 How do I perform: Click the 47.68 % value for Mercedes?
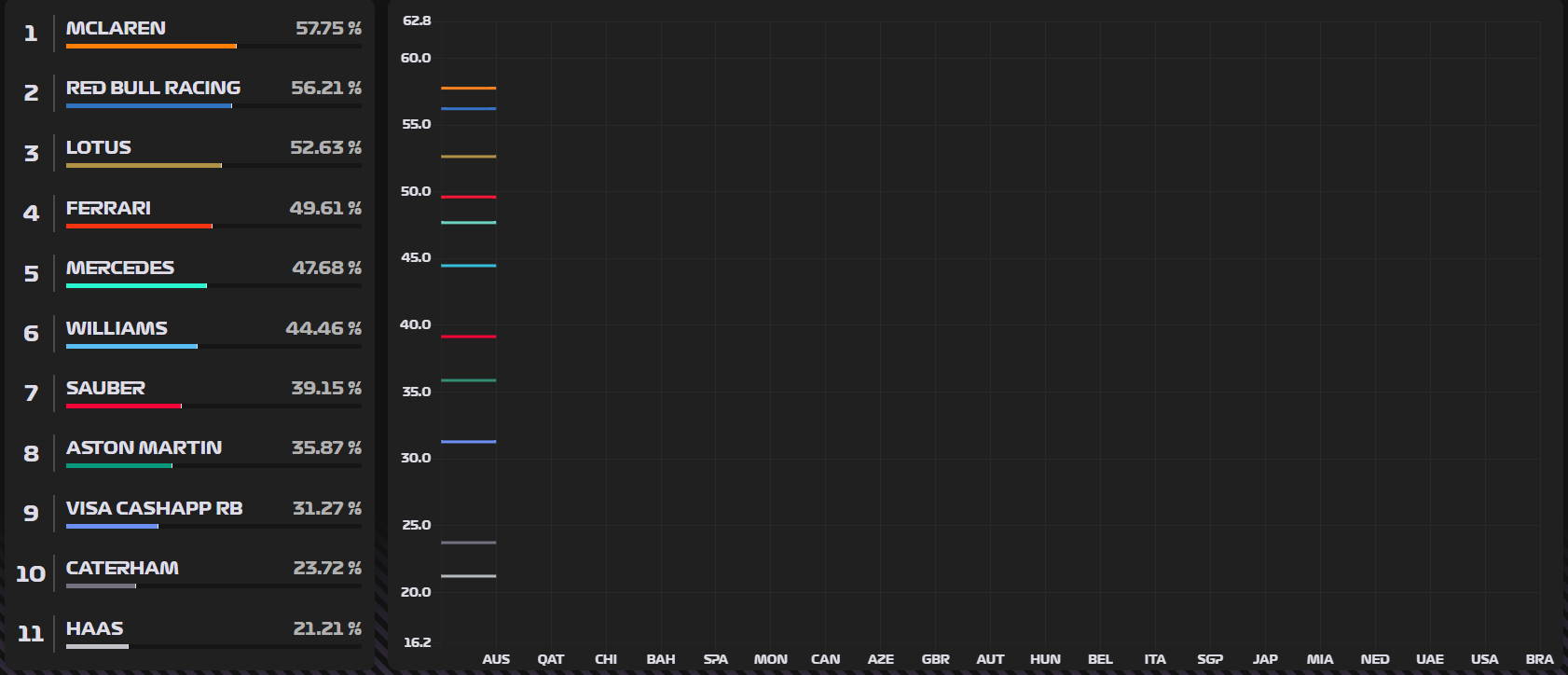click(327, 268)
